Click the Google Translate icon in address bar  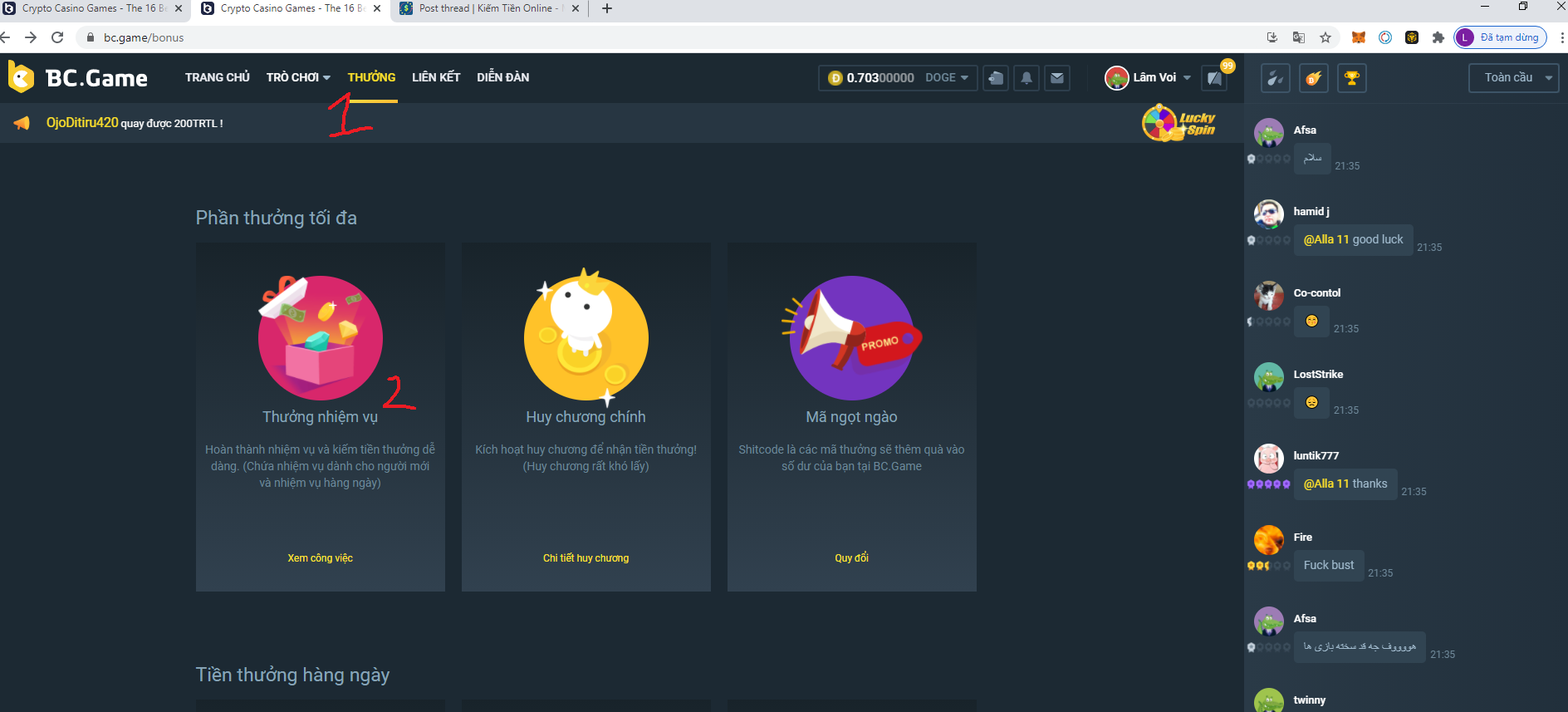(x=1299, y=37)
